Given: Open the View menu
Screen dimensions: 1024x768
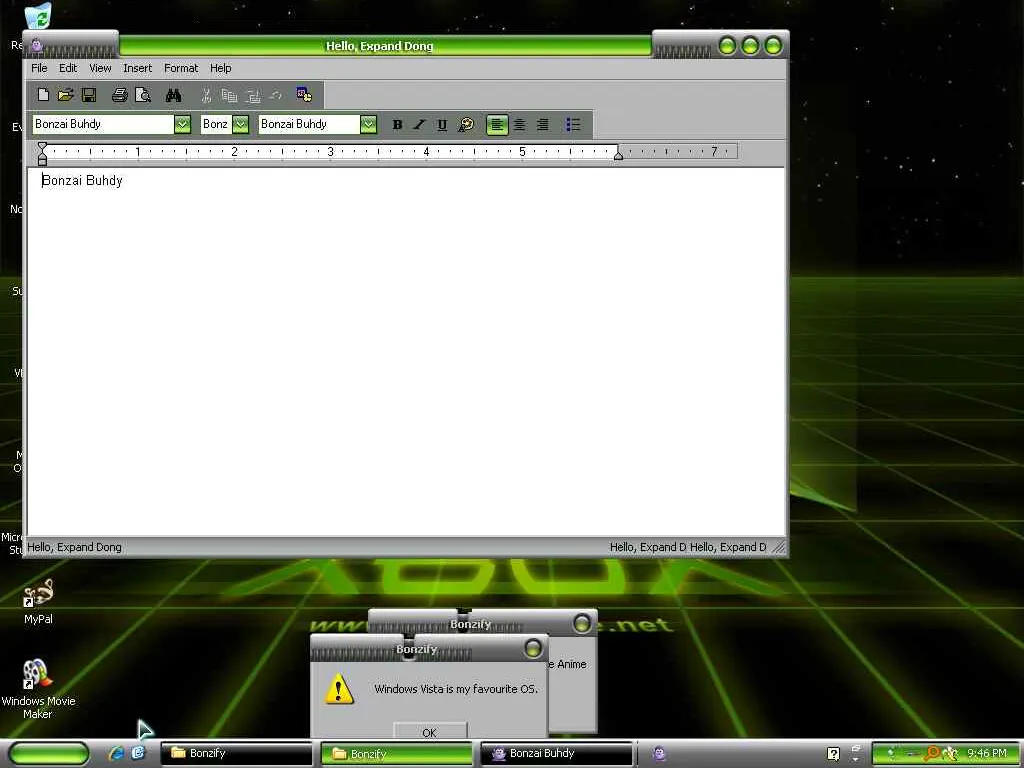Looking at the screenshot, I should pyautogui.click(x=100, y=68).
